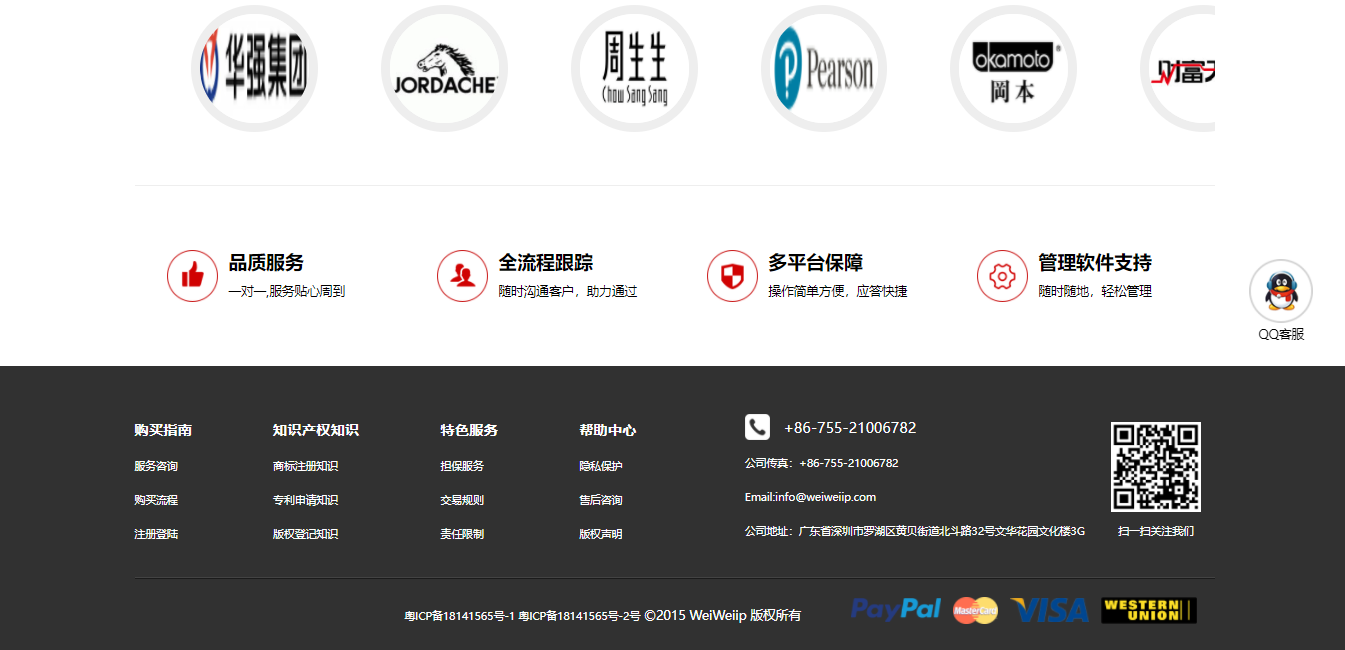Click 随时沟通客户，助力通过 description
The image size is (1345, 650).
point(568,292)
